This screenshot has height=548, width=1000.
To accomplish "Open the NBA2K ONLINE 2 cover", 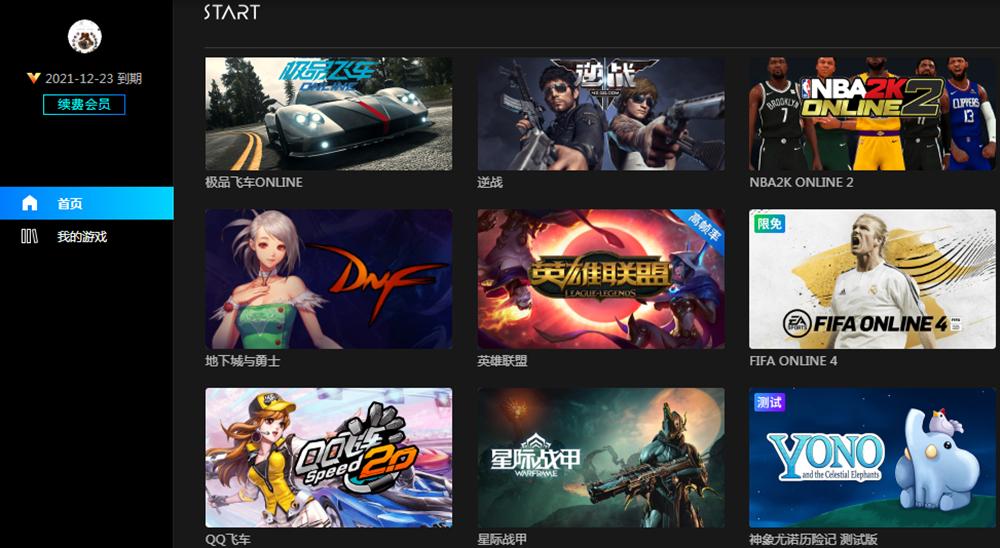I will 872,114.
